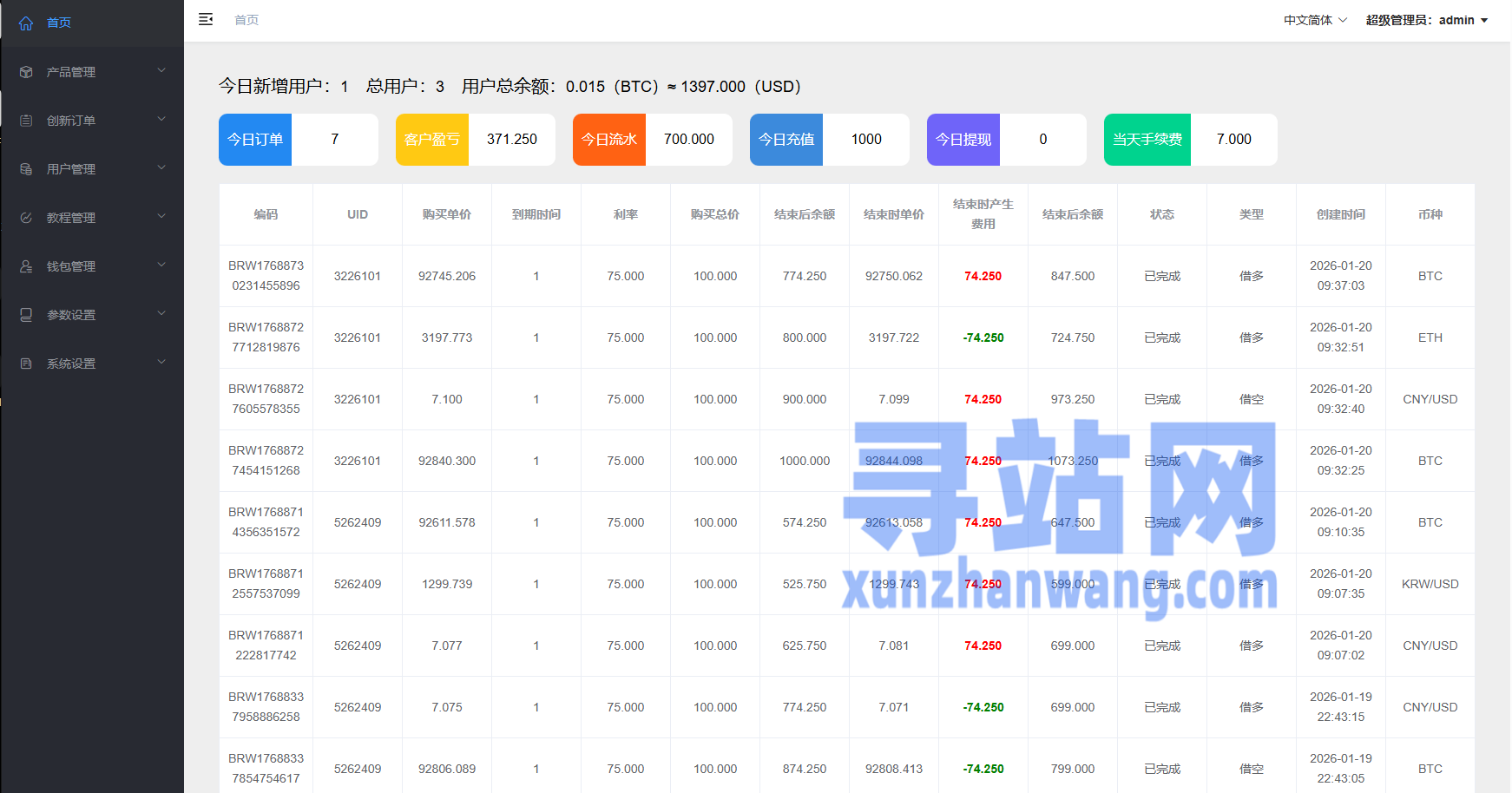
Task: Click the parameter settings icon
Action: [x=26, y=315]
